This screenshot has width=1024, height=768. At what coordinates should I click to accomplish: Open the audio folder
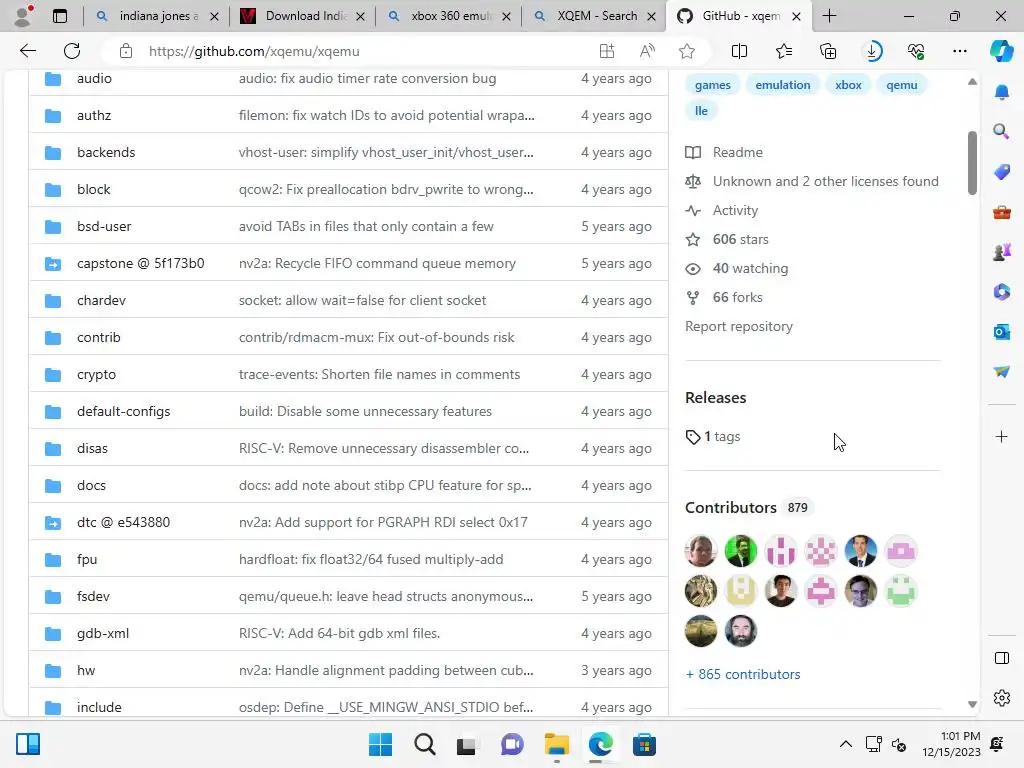point(94,78)
